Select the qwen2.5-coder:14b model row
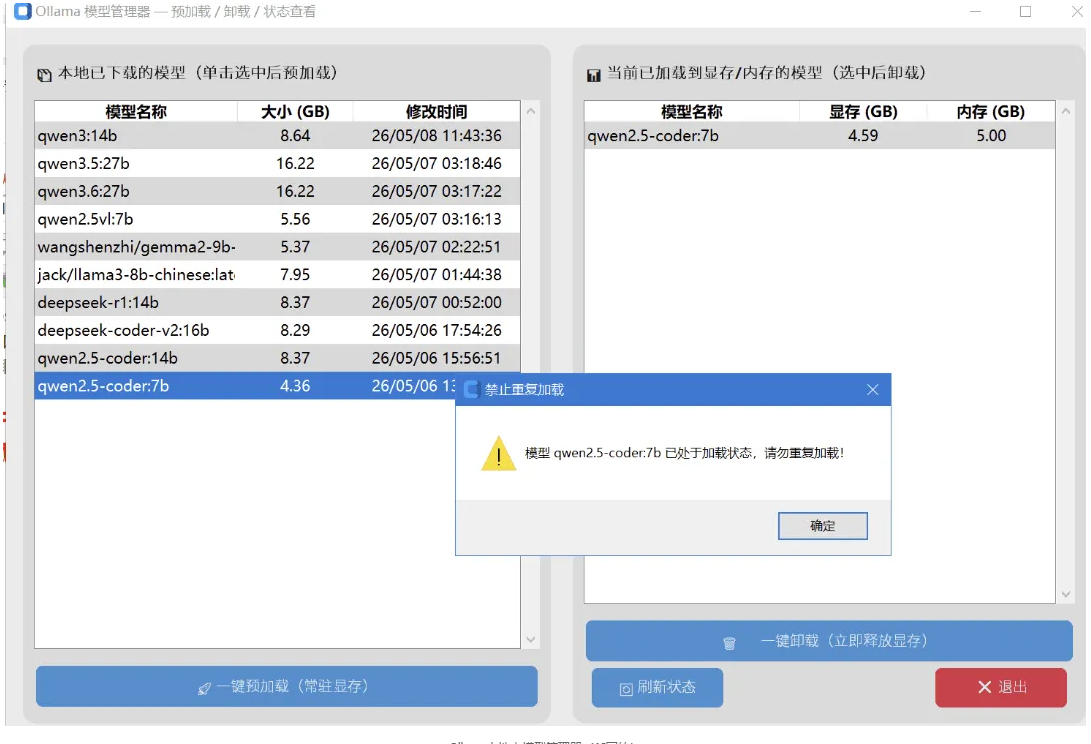The height and width of the screenshot is (744, 1091). pyautogui.click(x=277, y=358)
